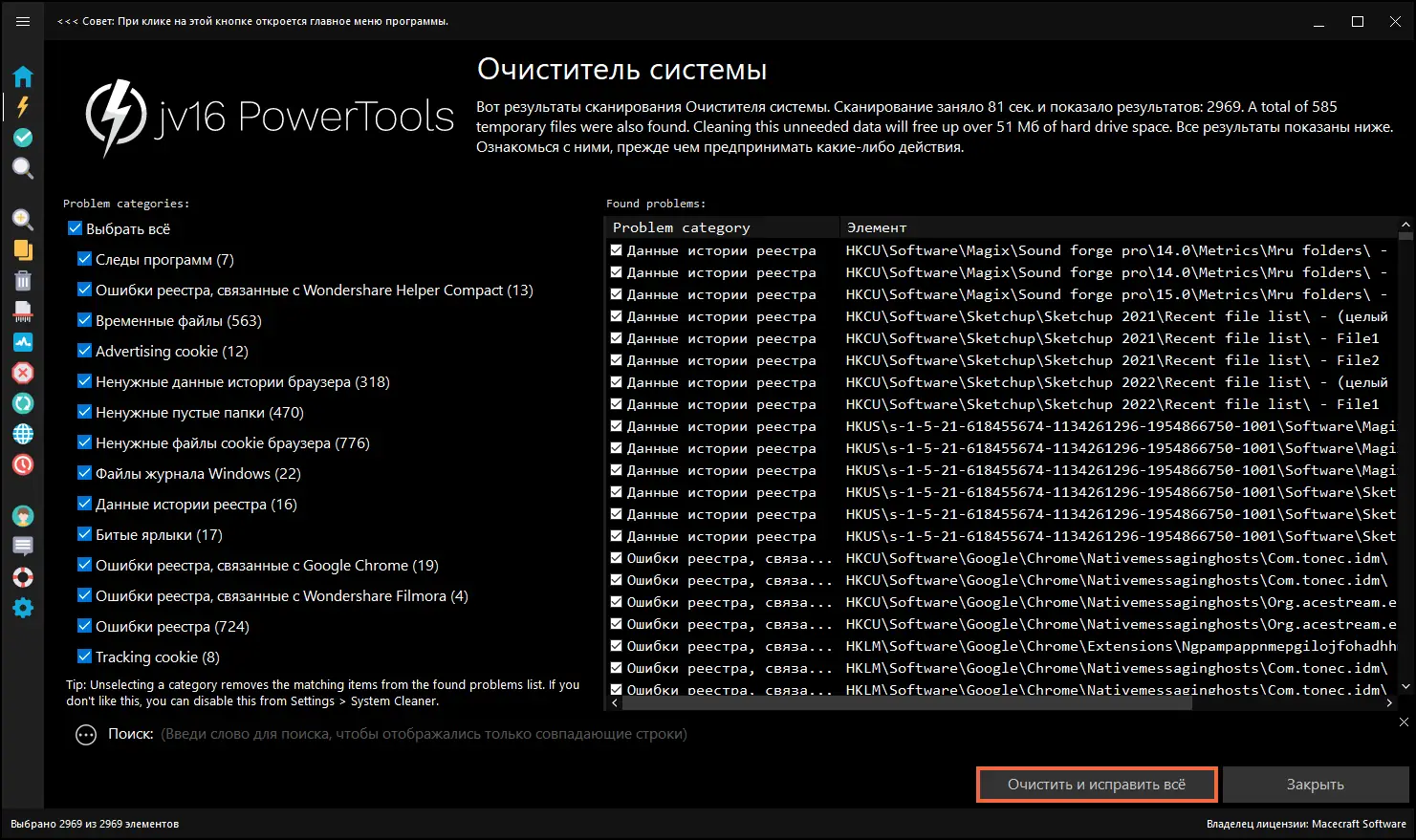Select row HKCU Org.acestream.e first entry
The height and width of the screenshot is (840, 1416).
(1001, 602)
